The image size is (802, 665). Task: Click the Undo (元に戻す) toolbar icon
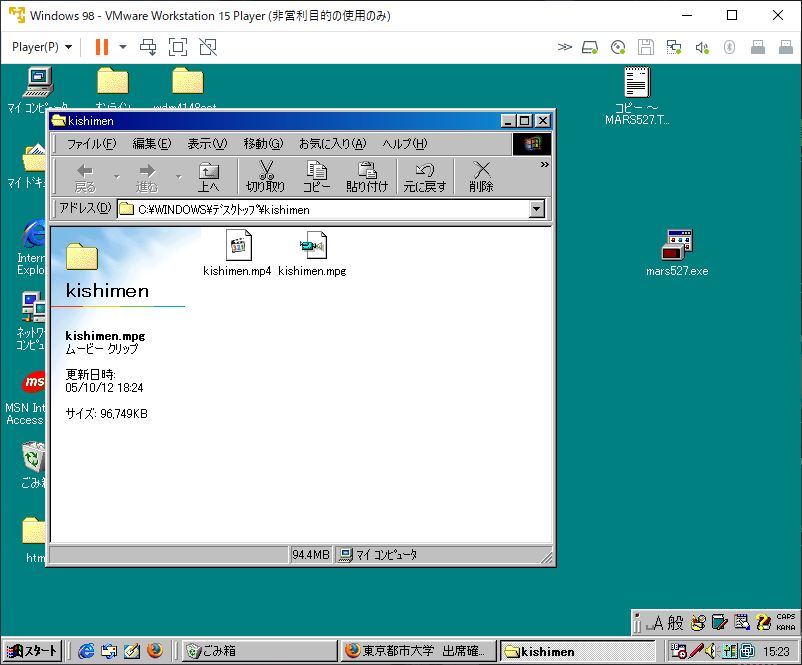(425, 176)
